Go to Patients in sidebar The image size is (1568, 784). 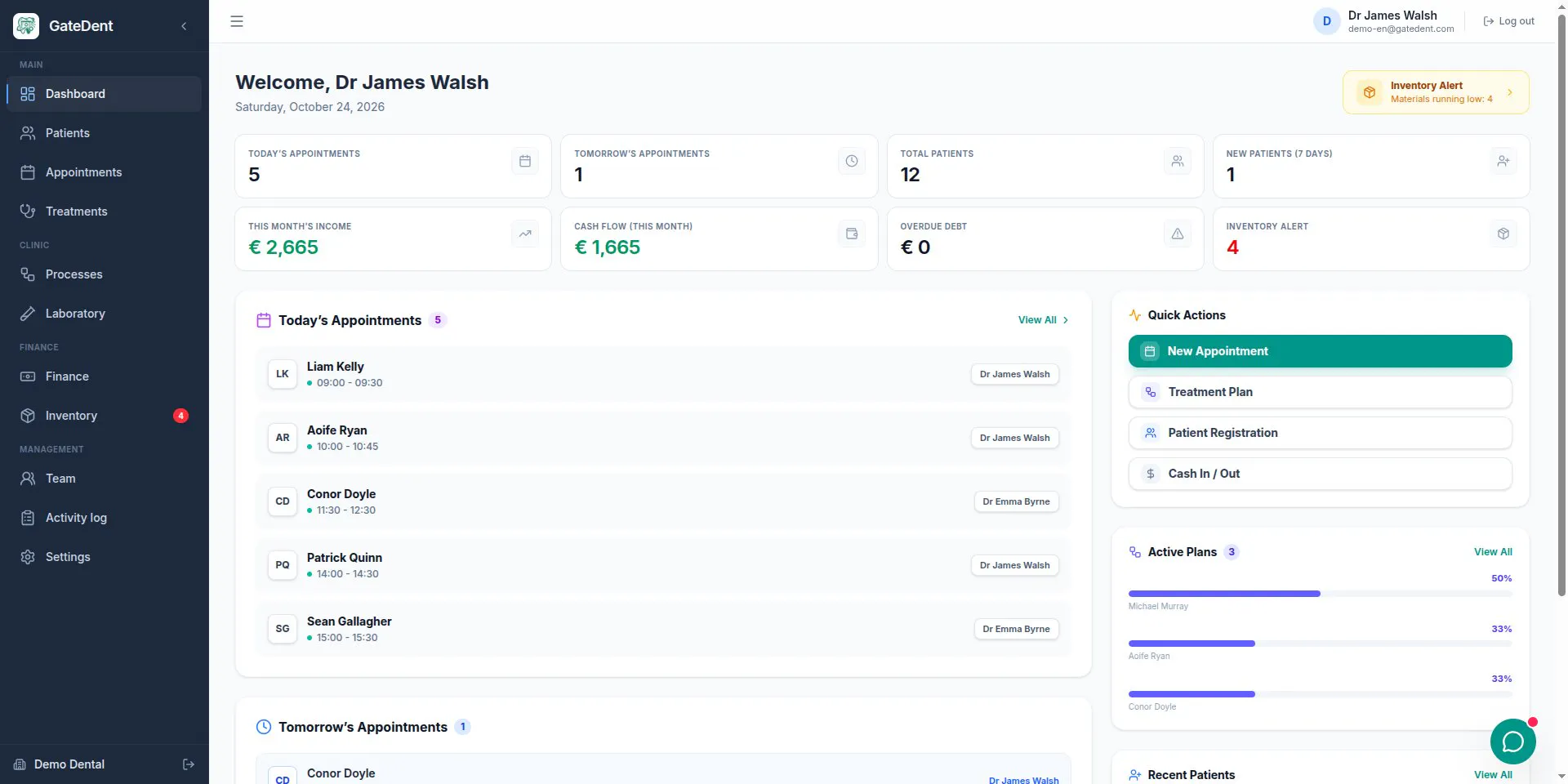104,133
